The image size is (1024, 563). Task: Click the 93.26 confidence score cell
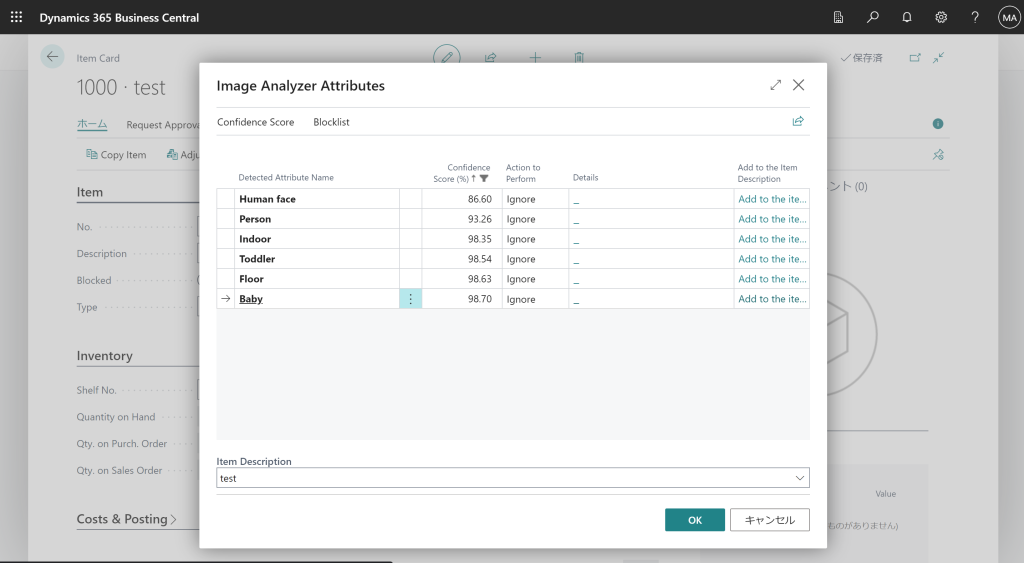[462, 219]
